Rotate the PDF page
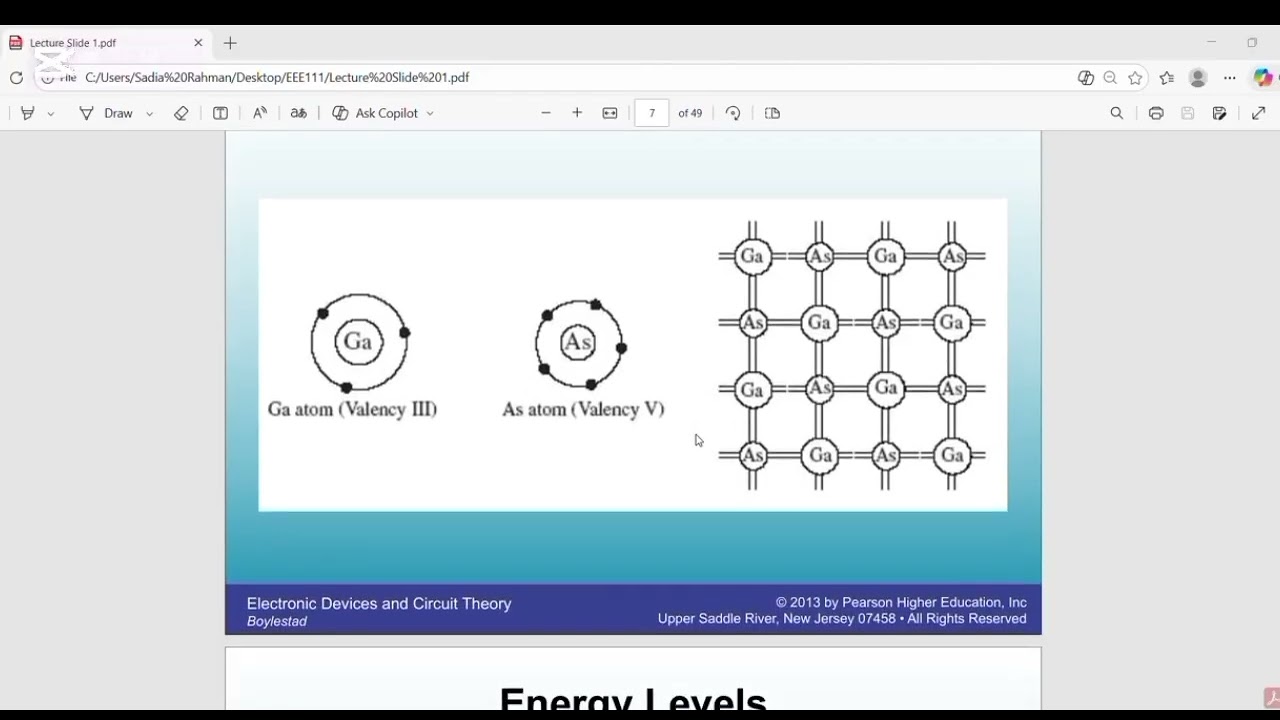 [733, 113]
